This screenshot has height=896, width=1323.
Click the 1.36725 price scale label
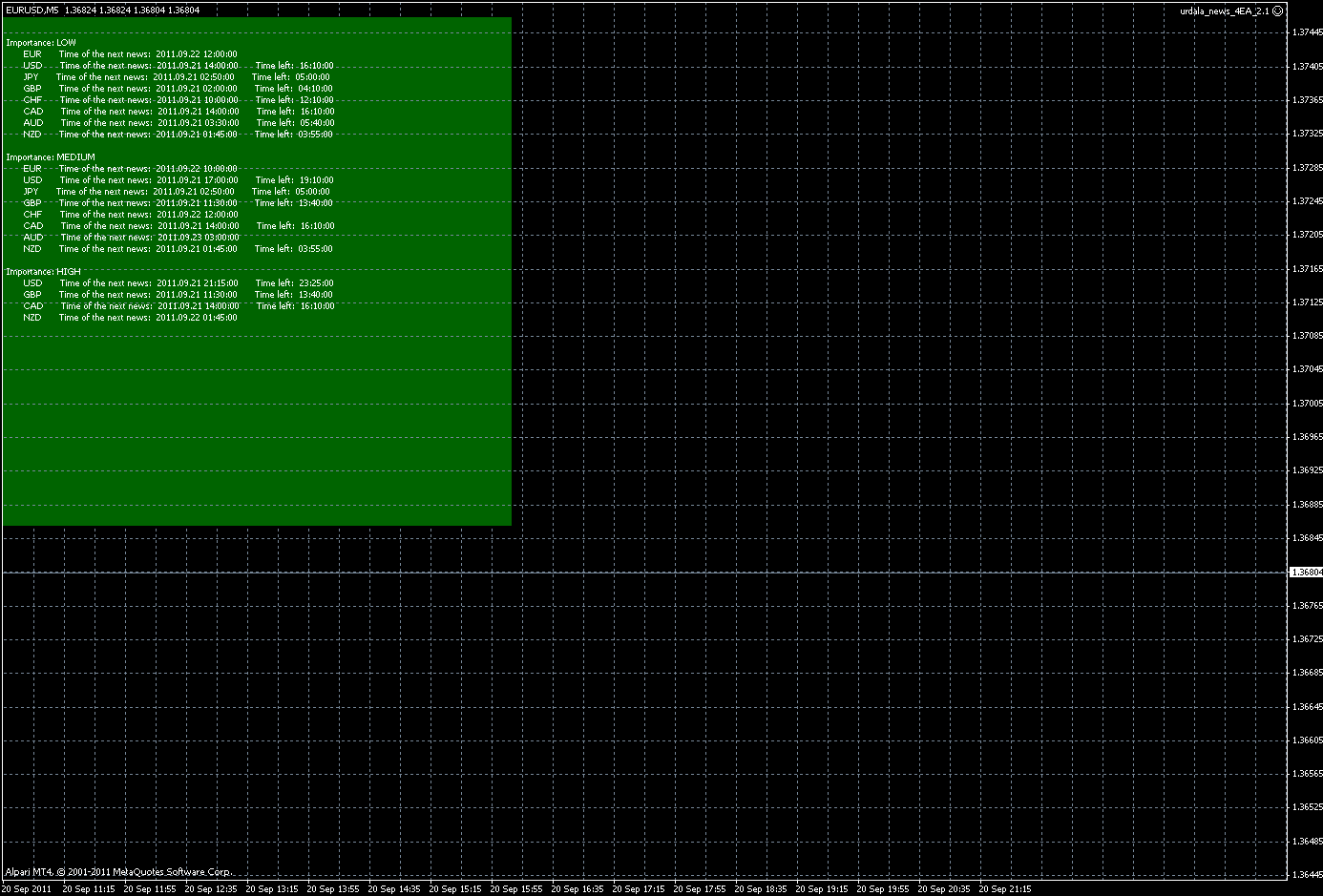click(x=1307, y=639)
